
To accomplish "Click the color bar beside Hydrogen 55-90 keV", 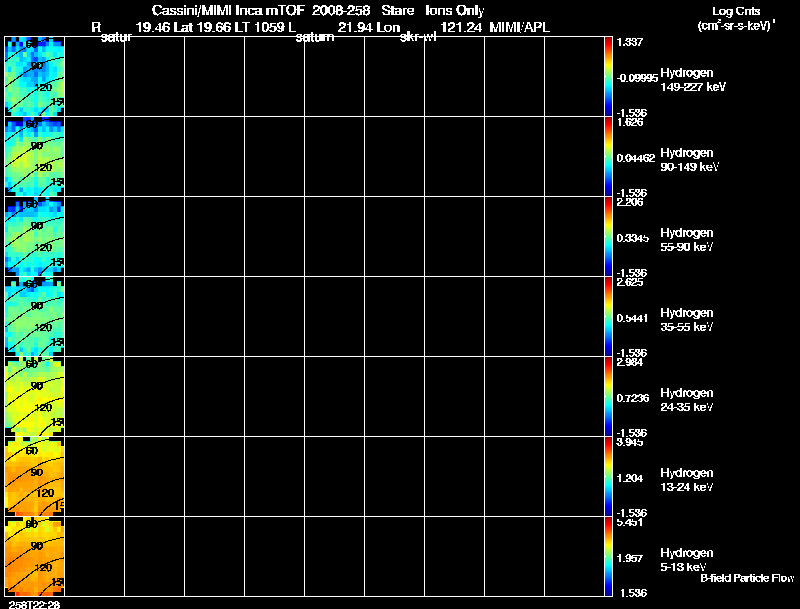I will pos(608,237).
